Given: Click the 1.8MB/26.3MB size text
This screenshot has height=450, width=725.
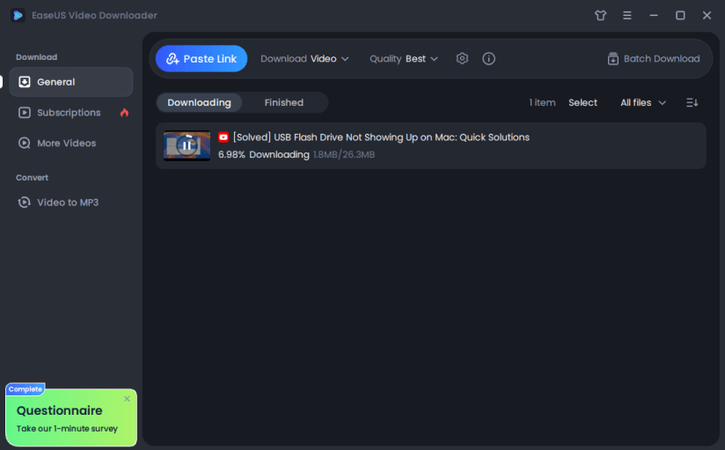Looking at the screenshot, I should (344, 154).
